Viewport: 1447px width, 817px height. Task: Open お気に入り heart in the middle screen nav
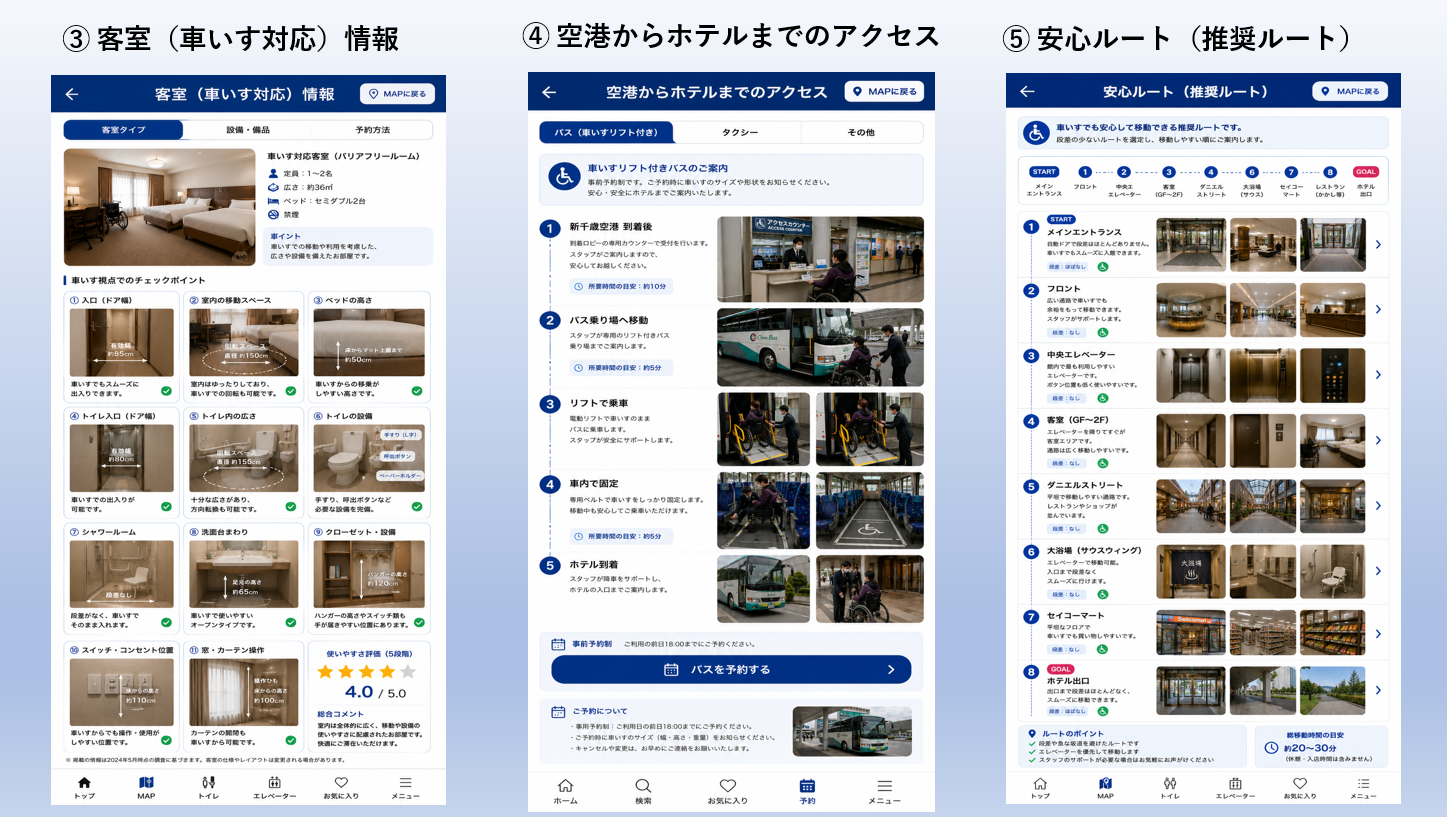(x=727, y=786)
